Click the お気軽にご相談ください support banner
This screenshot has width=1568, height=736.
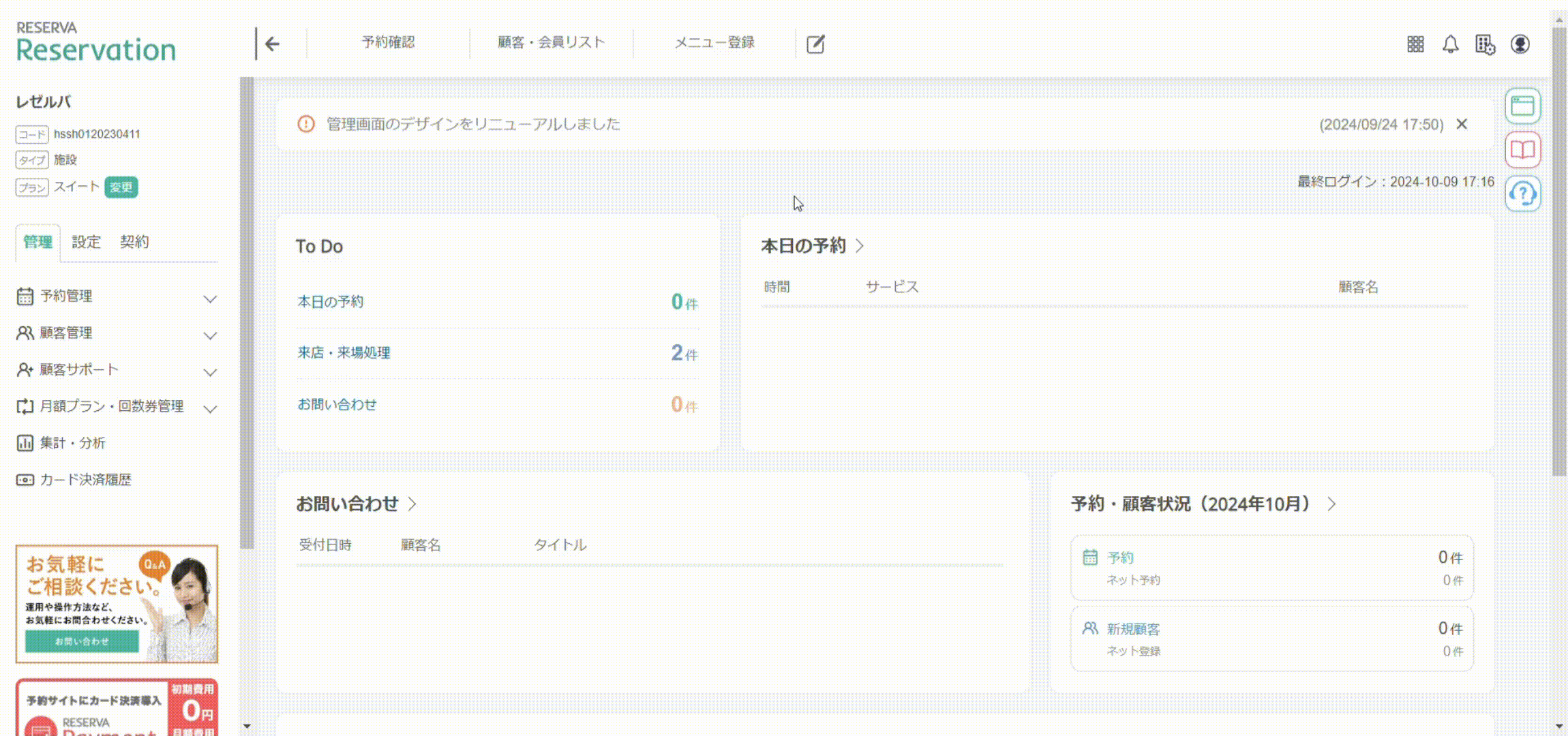click(x=117, y=604)
